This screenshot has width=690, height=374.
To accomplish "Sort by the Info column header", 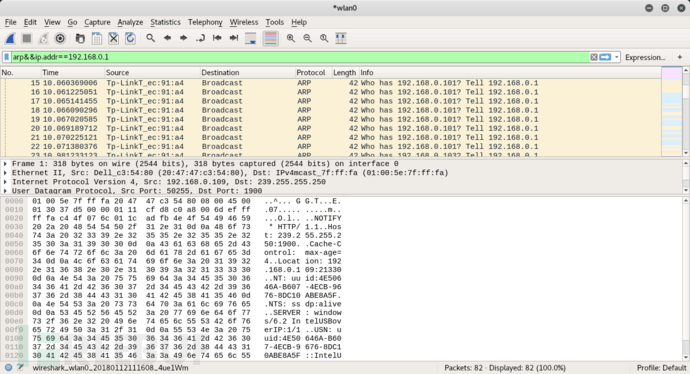I will (x=510, y=73).
